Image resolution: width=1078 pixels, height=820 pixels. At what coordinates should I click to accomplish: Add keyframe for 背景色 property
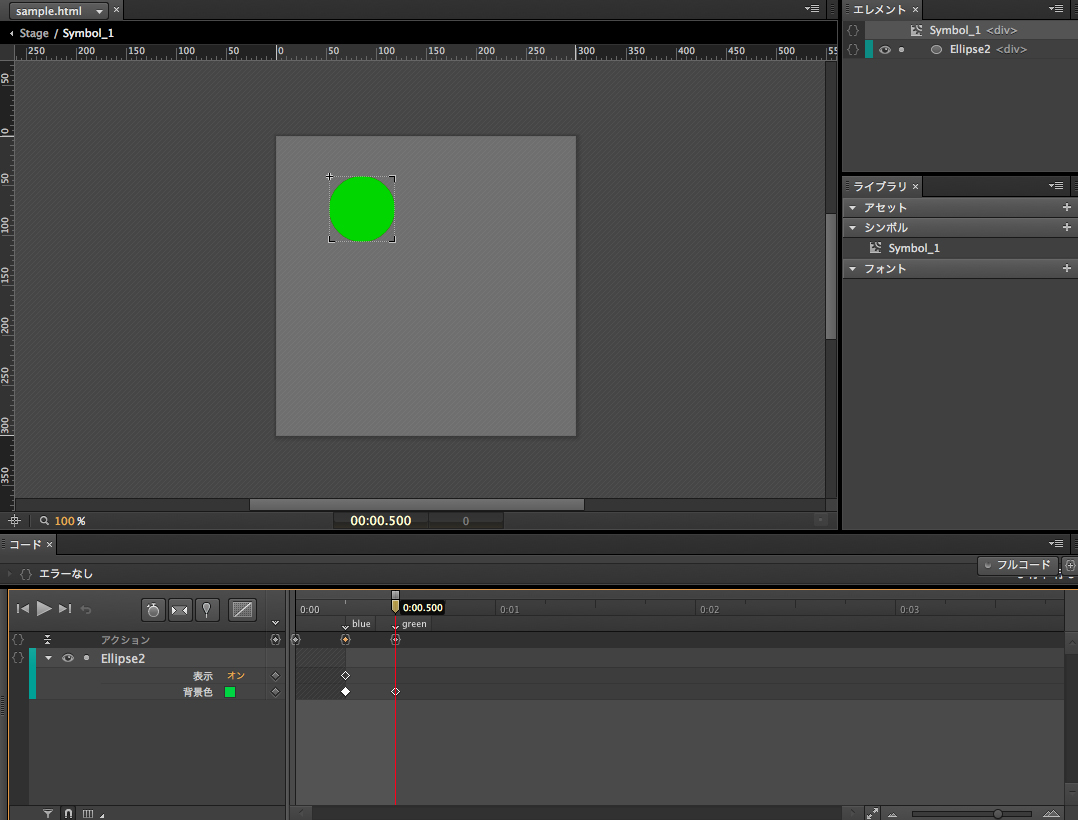[276, 692]
